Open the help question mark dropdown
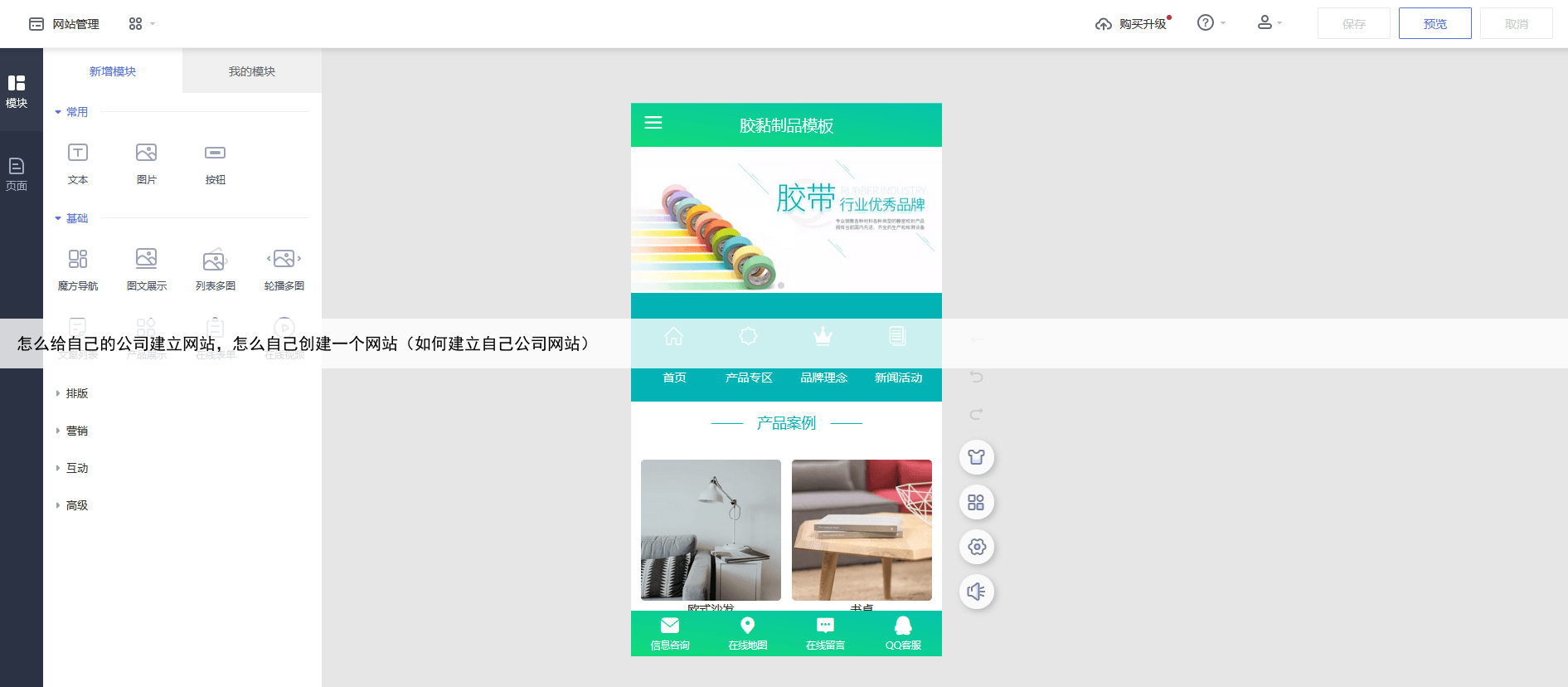1568x687 pixels. coord(1211,23)
